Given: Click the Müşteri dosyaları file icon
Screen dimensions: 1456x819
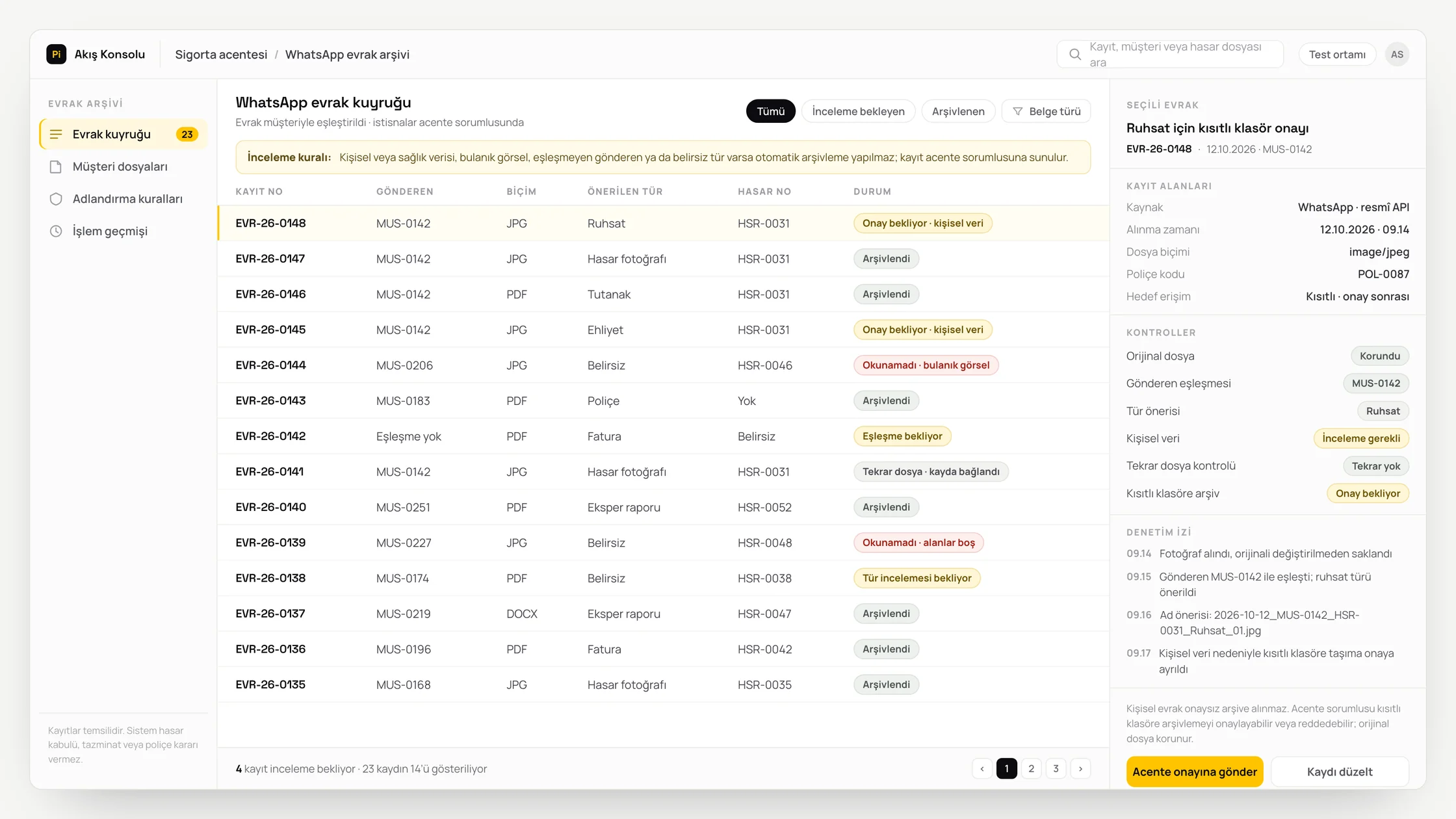Looking at the screenshot, I should 56,167.
